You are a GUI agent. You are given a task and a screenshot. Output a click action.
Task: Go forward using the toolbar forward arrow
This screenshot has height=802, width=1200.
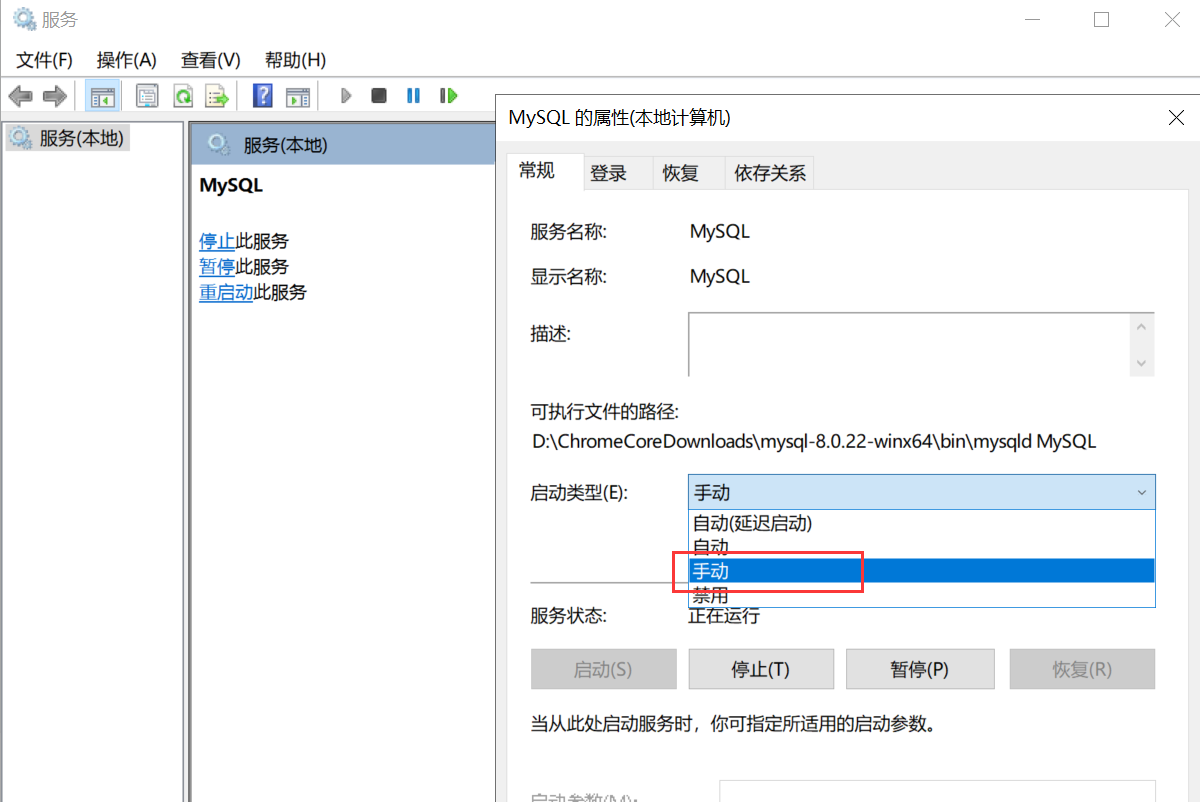coord(55,96)
